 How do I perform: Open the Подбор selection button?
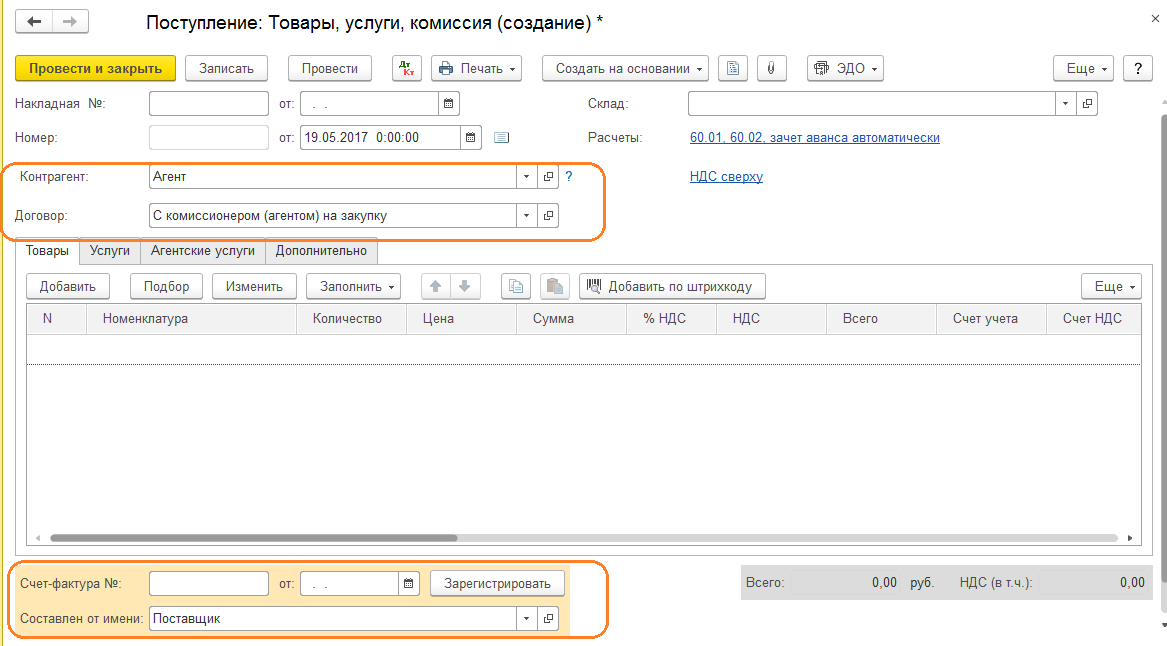click(167, 287)
